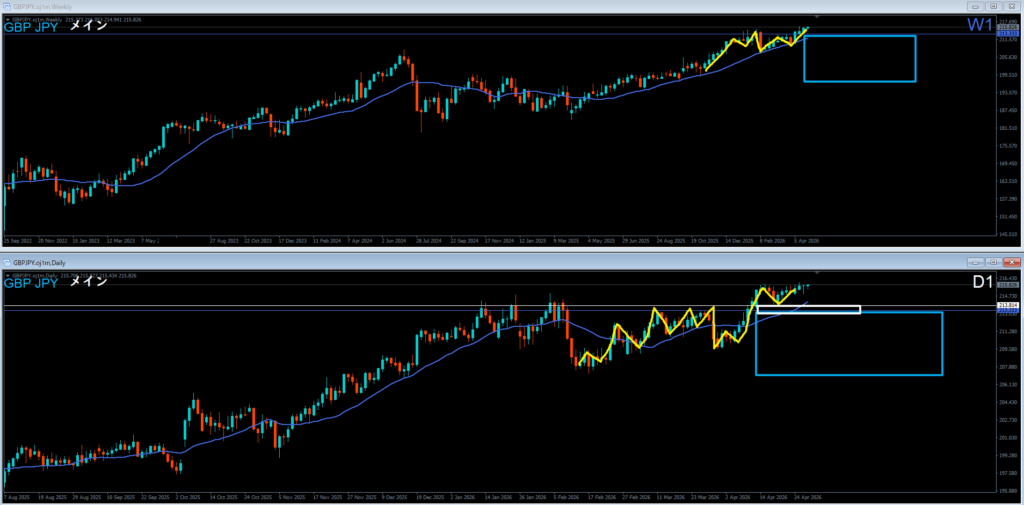The height and width of the screenshot is (505, 1024).
Task: Click the Weekly chart window's title bar icon
Action: (x=8, y=5)
